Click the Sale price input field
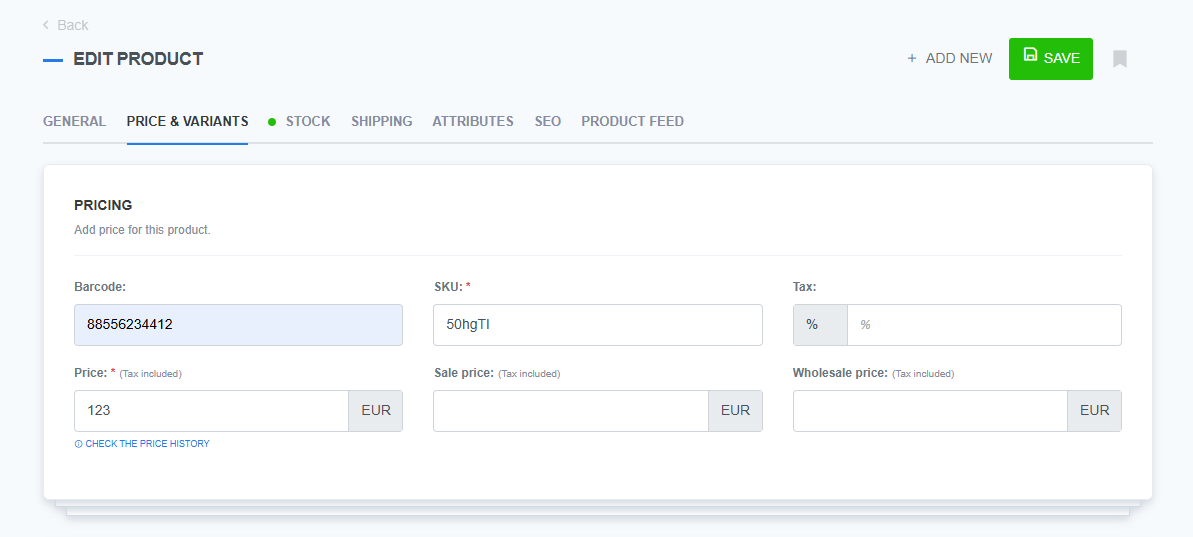The height and width of the screenshot is (537, 1193). click(571, 411)
